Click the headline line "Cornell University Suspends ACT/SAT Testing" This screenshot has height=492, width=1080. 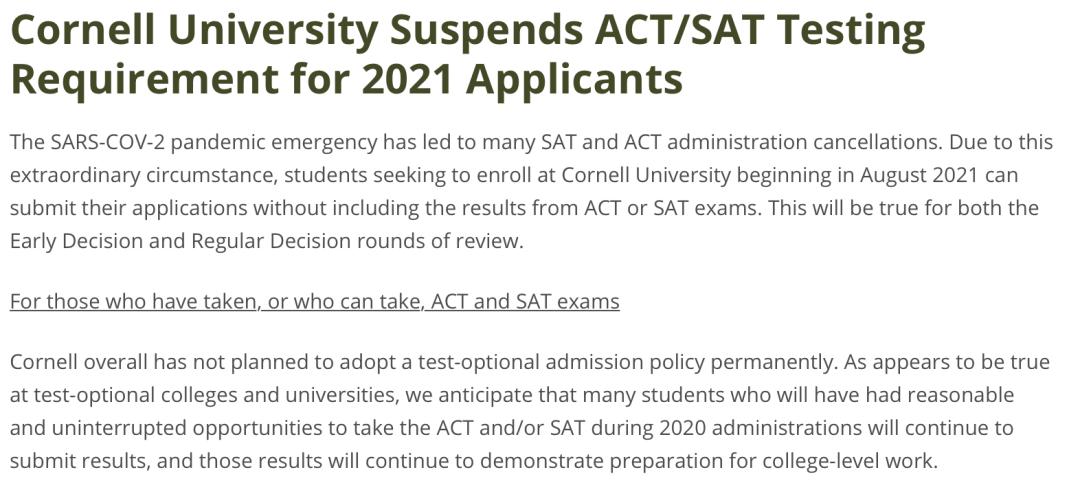click(x=468, y=32)
